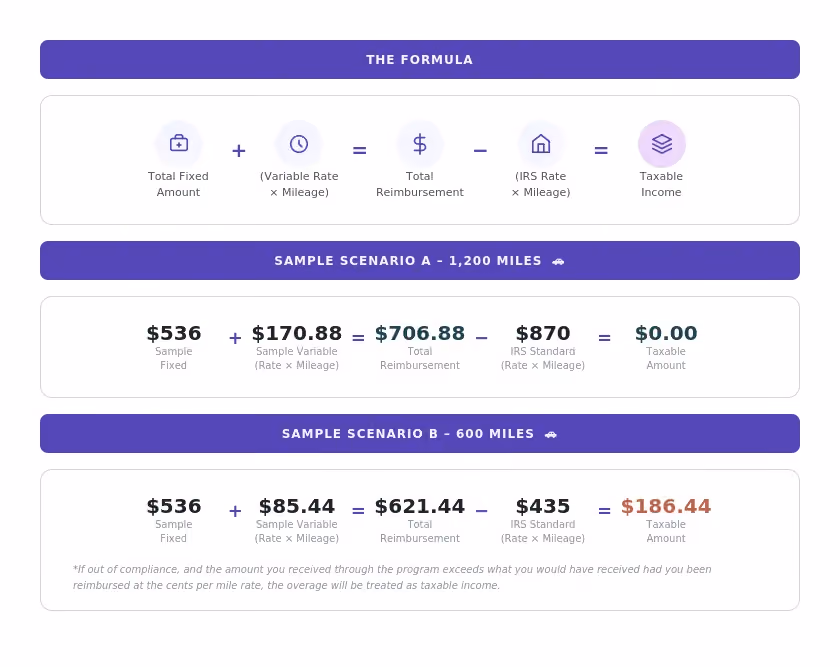The image size is (840, 667).
Task: Click the $706.88 total reimbursement value
Action: tap(420, 333)
